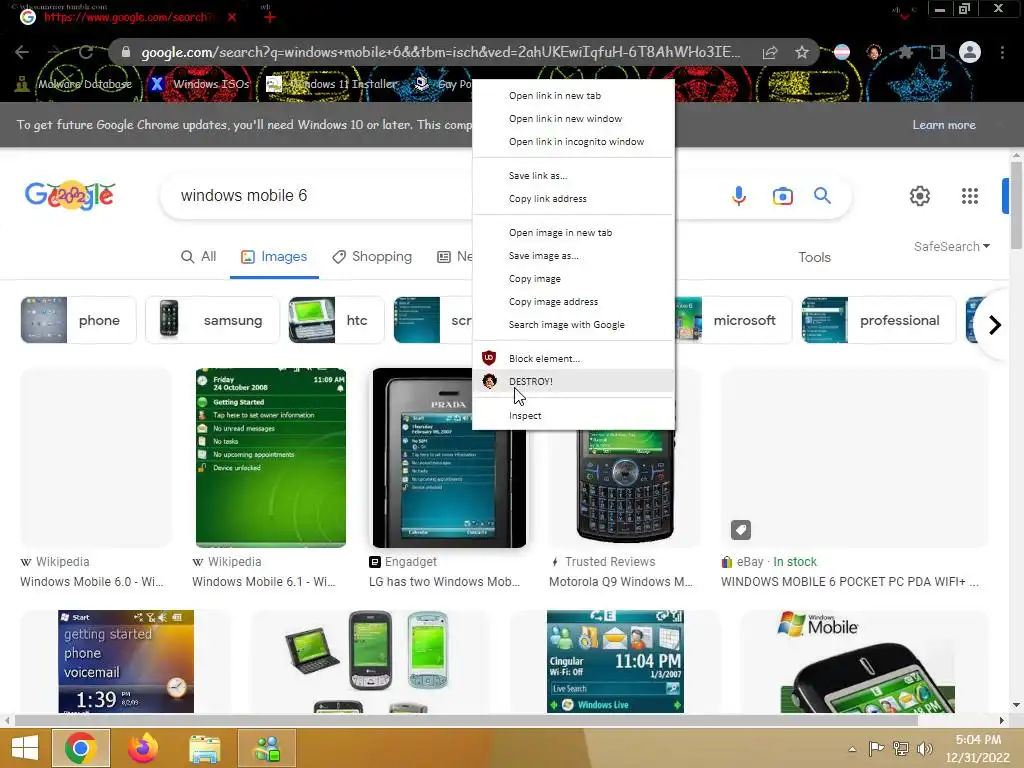1024x768 pixels.
Task: Open the volume speaker tray icon
Action: pos(924,749)
